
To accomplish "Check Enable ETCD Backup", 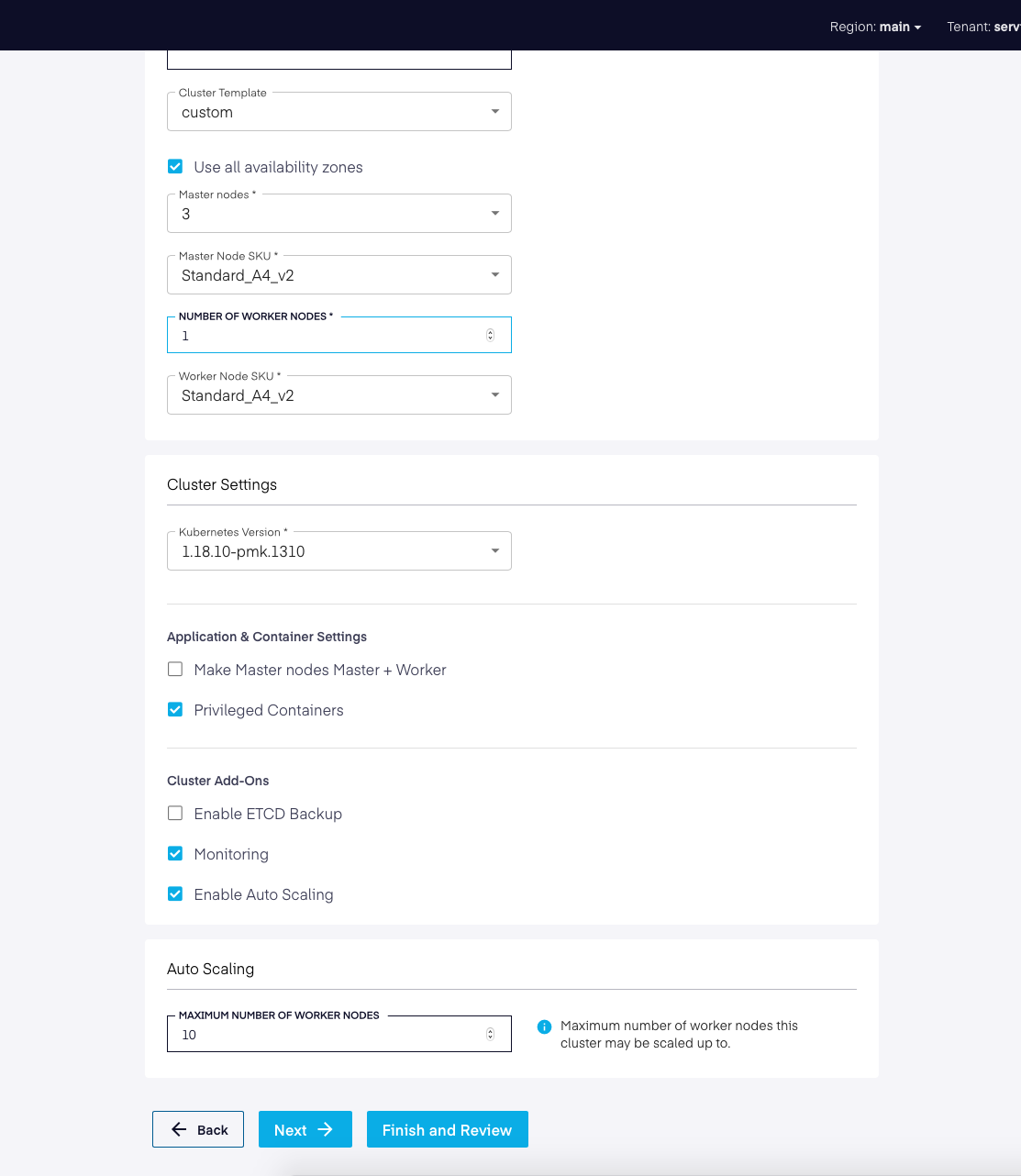I will (175, 814).
